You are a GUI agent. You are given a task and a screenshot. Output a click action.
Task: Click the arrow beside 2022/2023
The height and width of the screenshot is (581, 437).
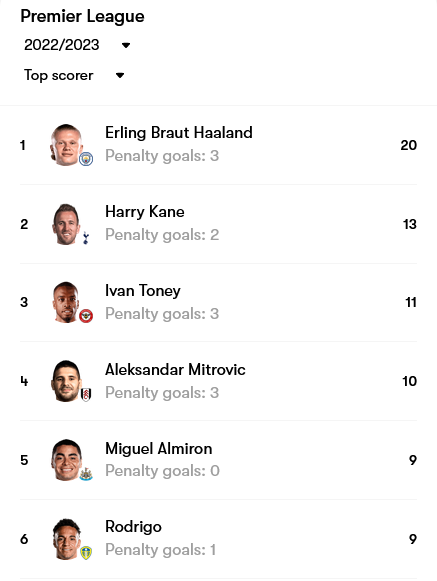coord(126,46)
